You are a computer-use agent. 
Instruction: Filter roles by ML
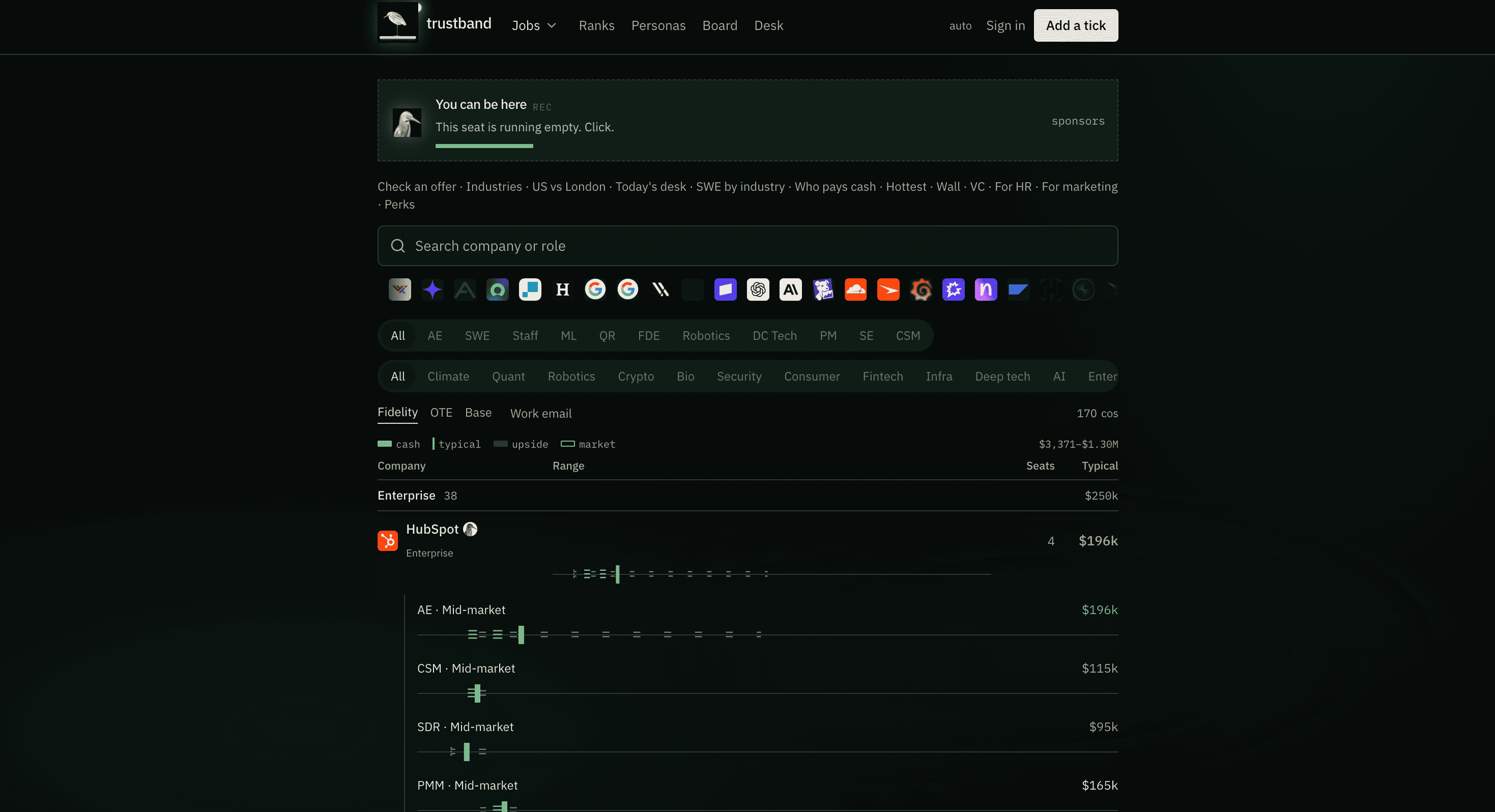(x=568, y=335)
